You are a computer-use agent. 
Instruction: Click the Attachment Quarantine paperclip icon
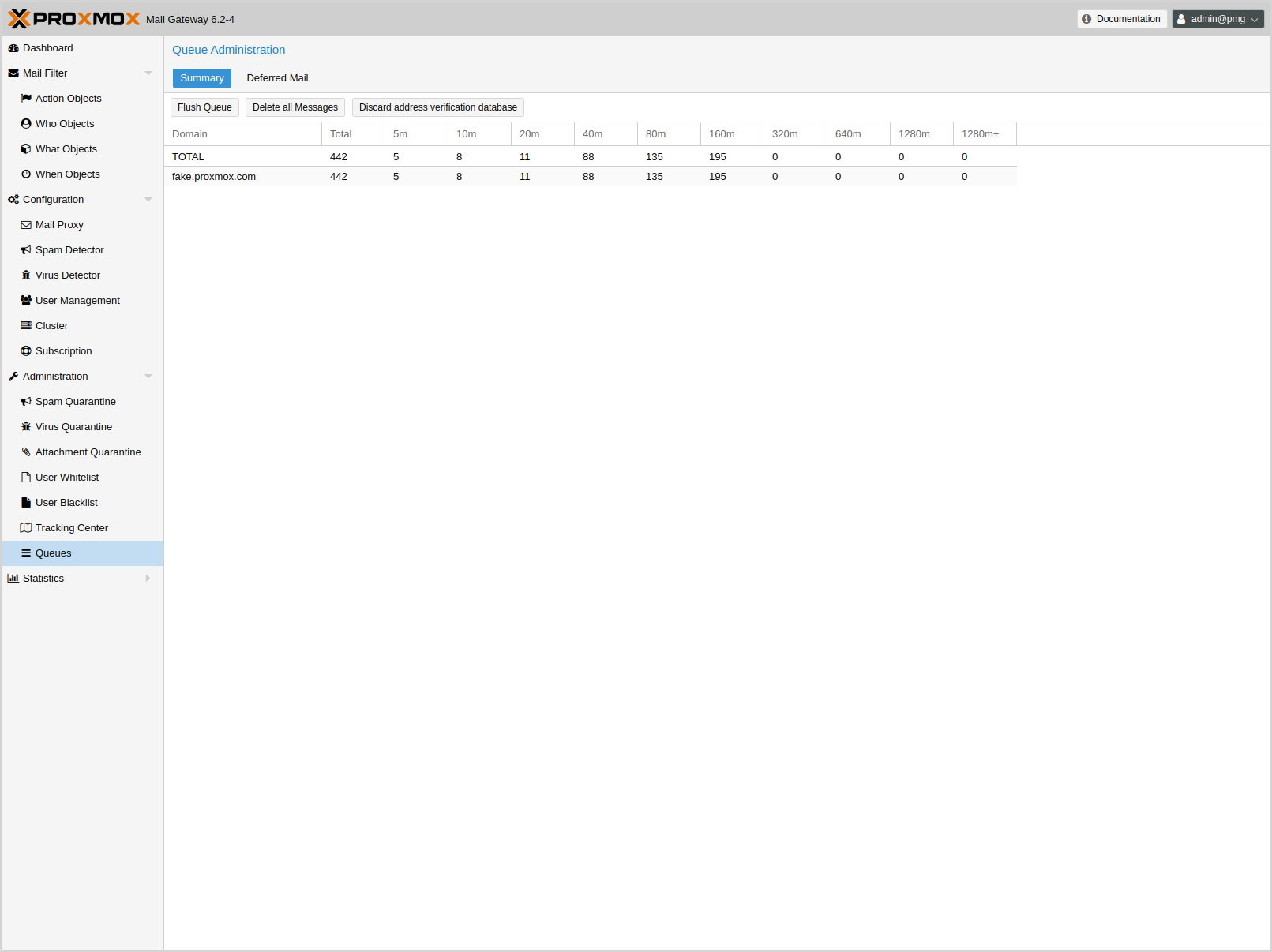(x=26, y=452)
